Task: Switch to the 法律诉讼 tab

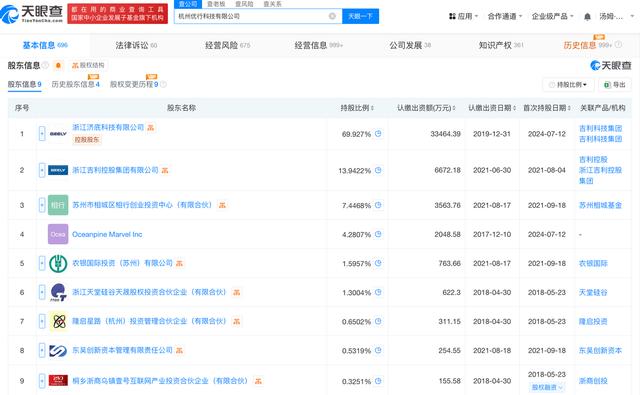Action: [136, 45]
